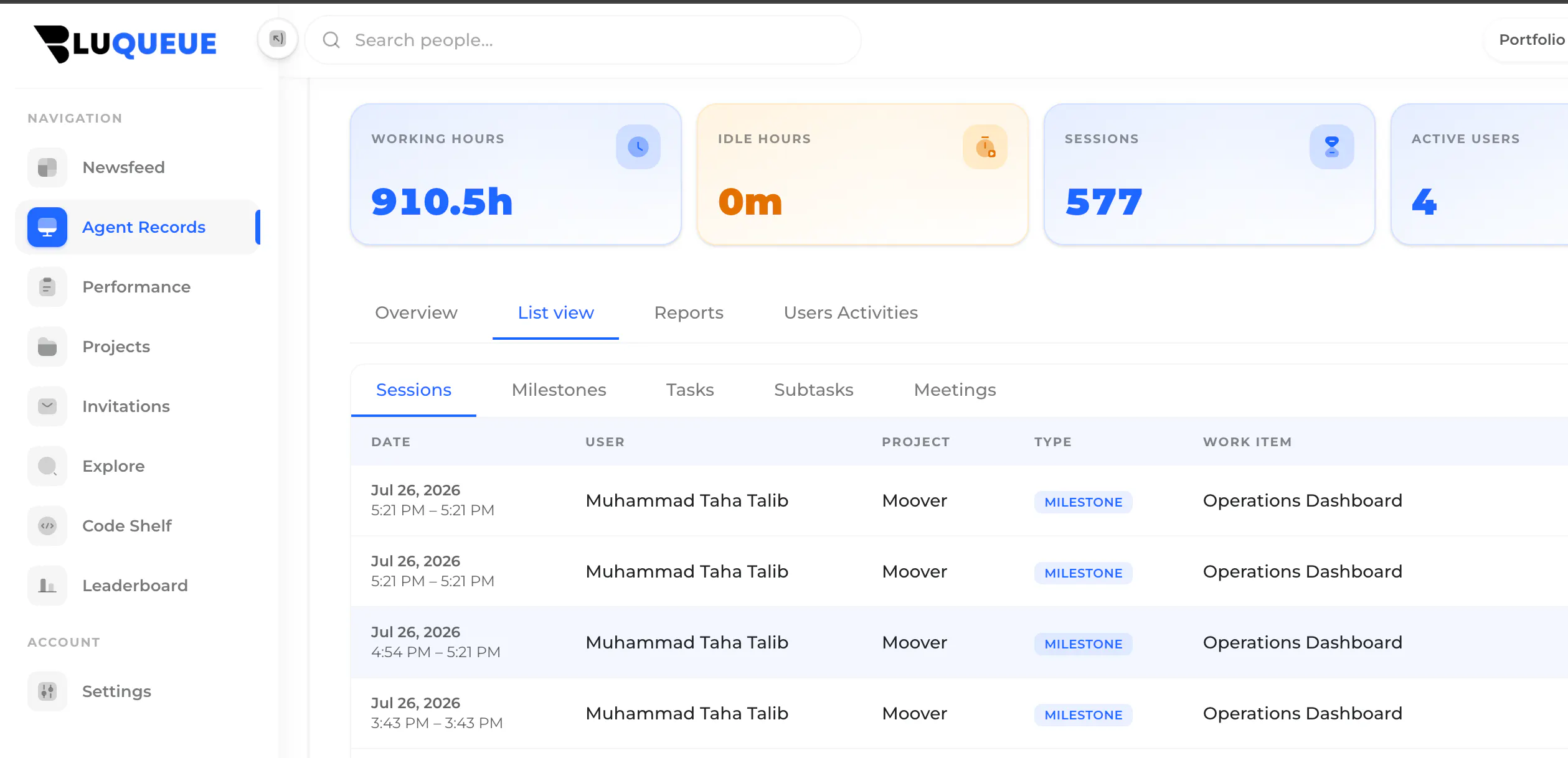
Task: Open the Tasks sub-tab
Action: click(x=690, y=390)
